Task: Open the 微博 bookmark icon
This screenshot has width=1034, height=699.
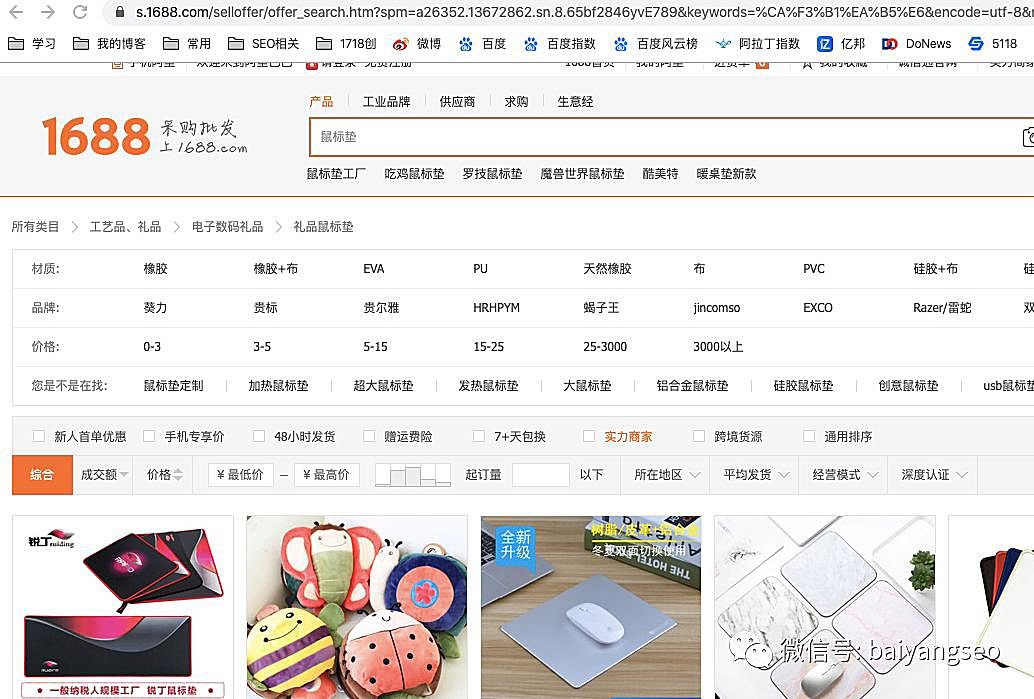Action: 399,43
